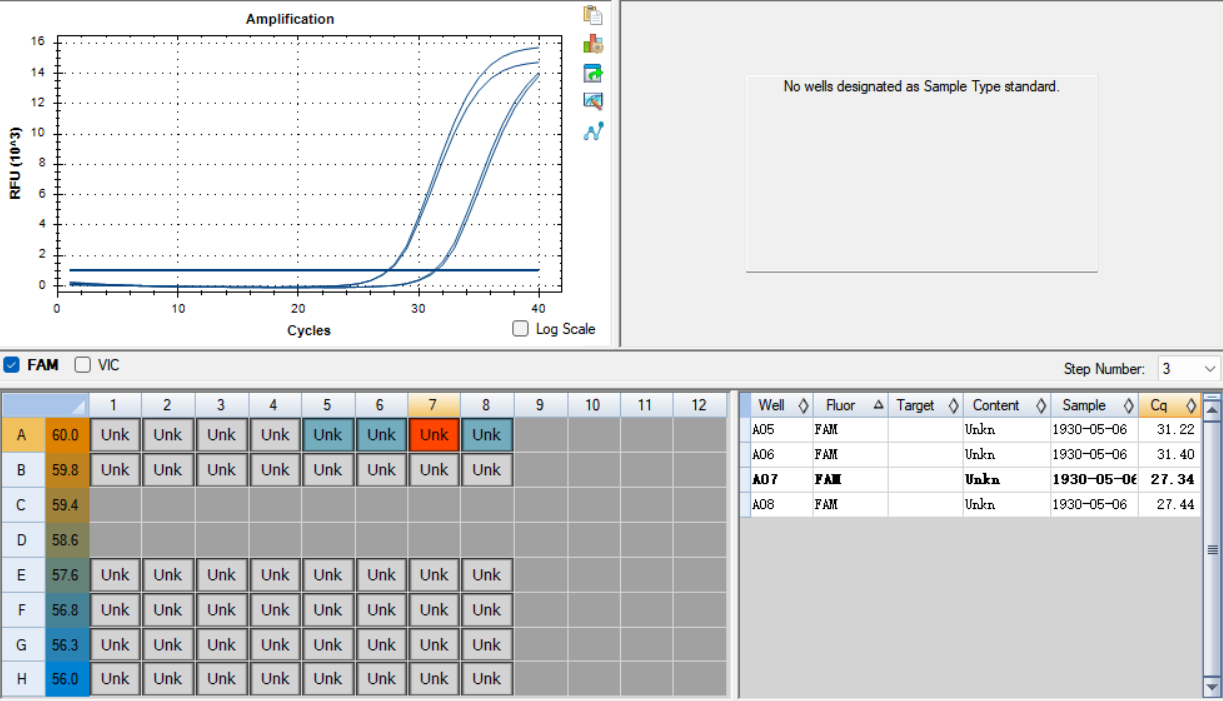Image resolution: width=1223 pixels, height=701 pixels.
Task: Sort table by Fluor column header
Action: coord(850,405)
